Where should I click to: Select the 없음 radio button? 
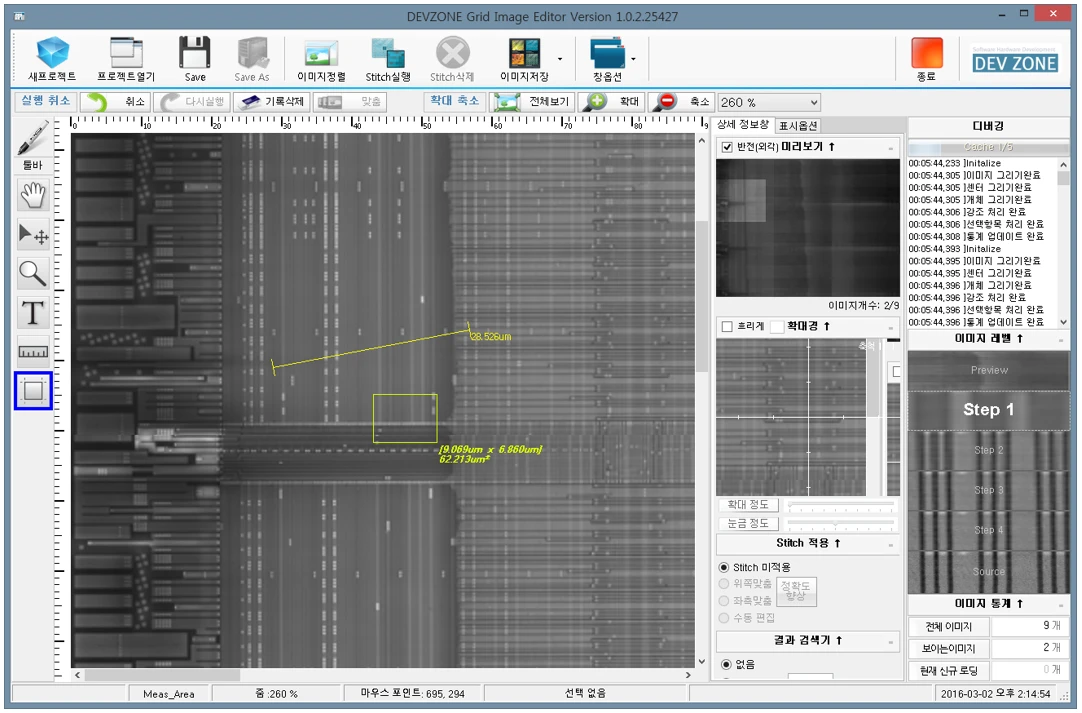click(726, 665)
